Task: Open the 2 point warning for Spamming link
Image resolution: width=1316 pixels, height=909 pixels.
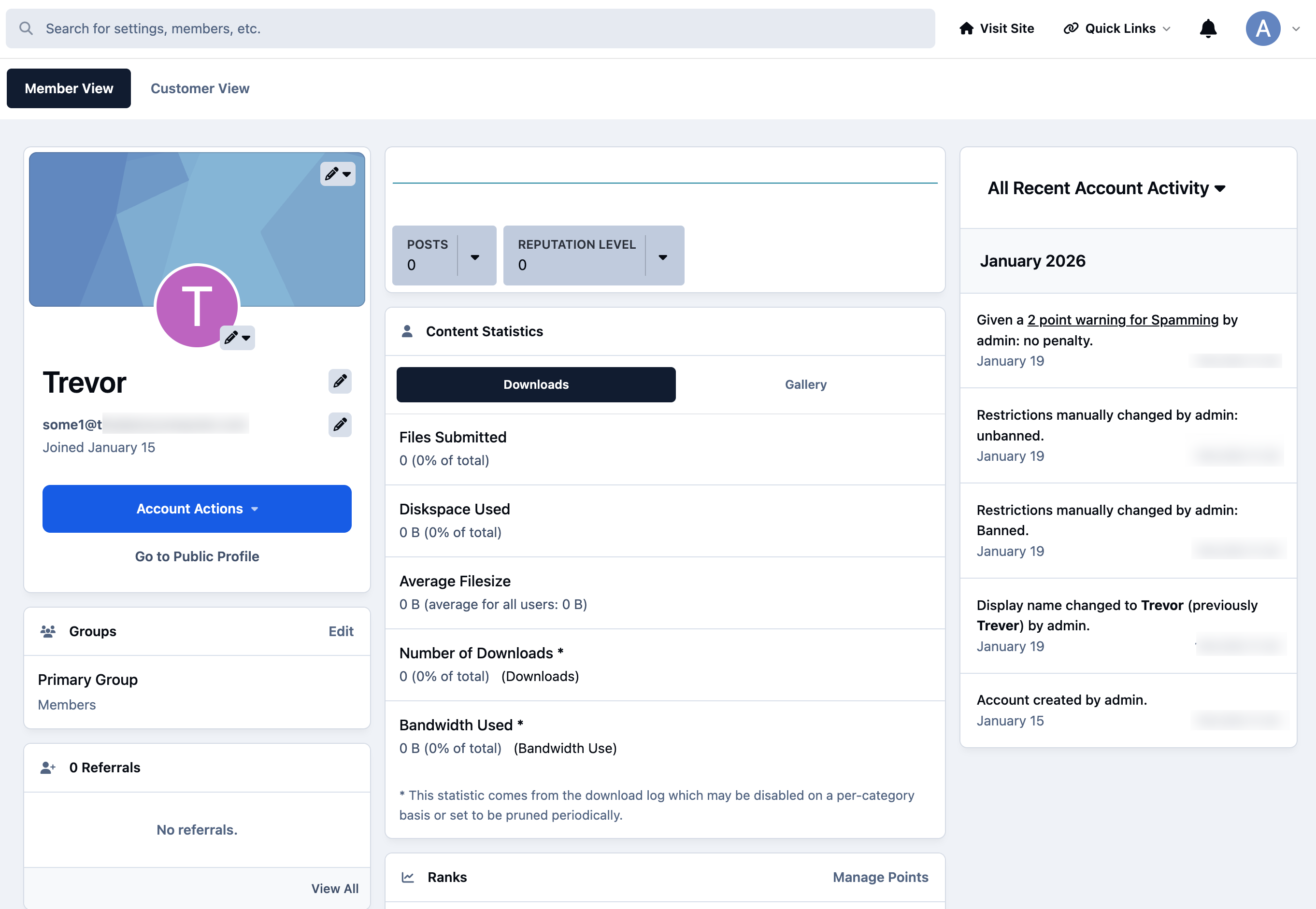Action: pyautogui.click(x=1123, y=320)
